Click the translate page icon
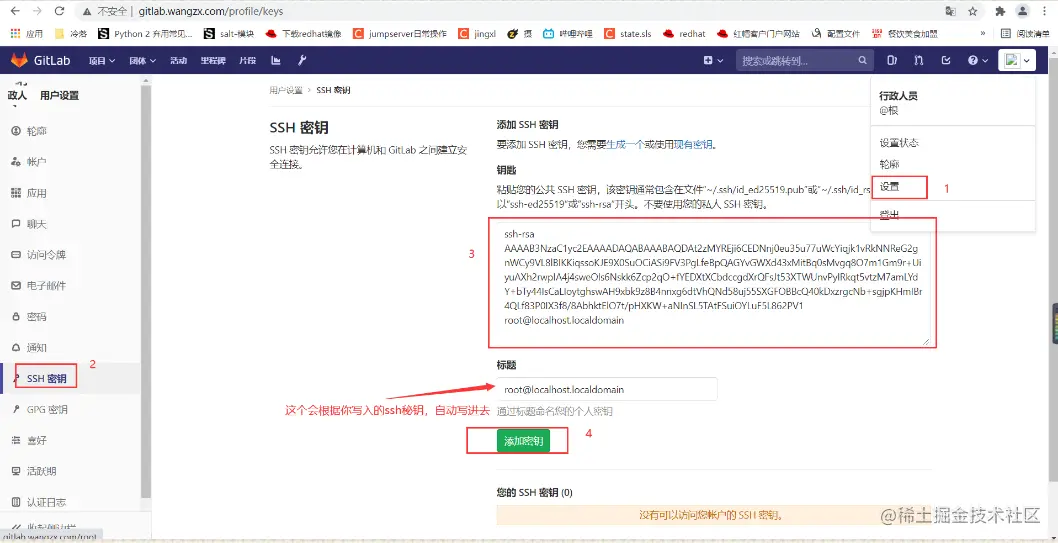 pos(950,11)
